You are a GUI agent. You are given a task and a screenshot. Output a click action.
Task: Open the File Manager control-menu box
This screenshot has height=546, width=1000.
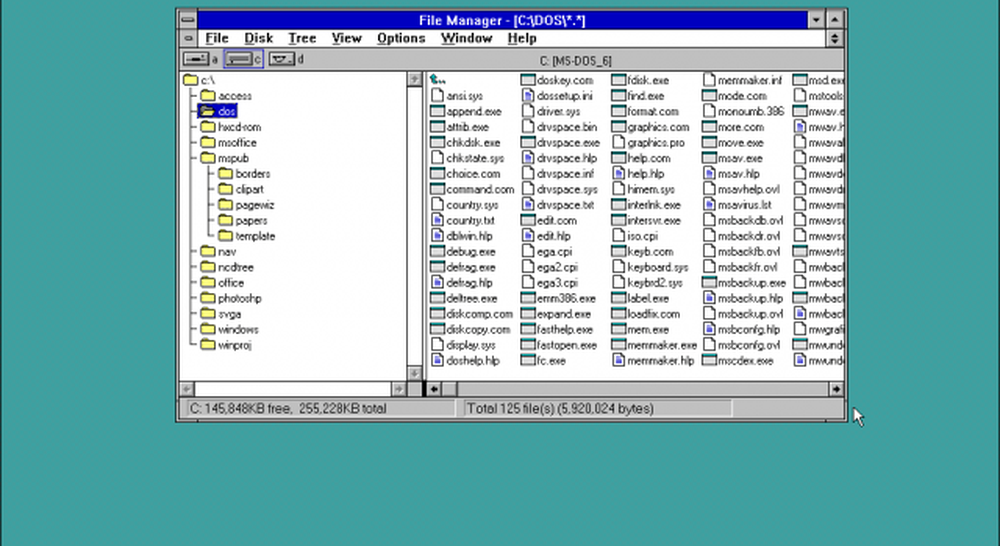(x=187, y=19)
